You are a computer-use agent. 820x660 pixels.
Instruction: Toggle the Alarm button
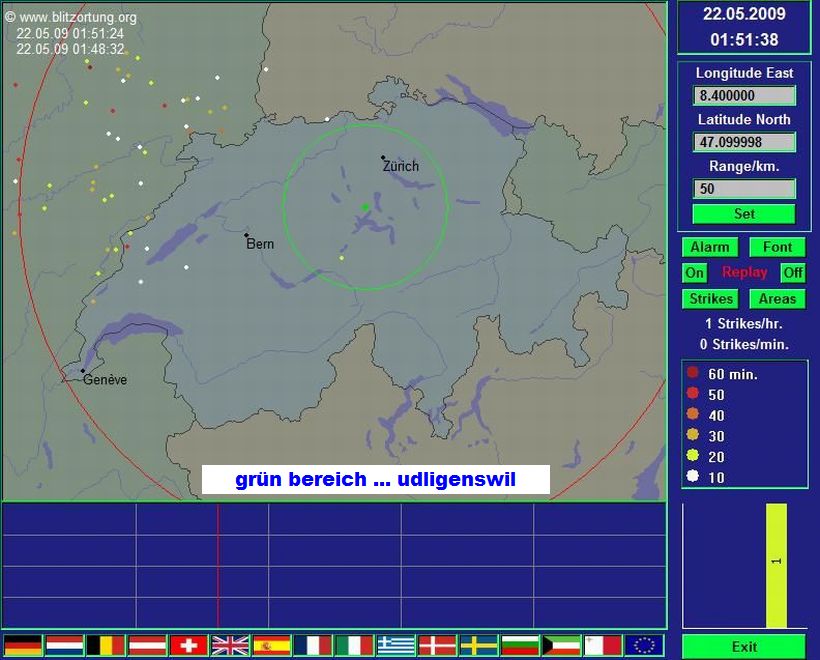pos(710,247)
